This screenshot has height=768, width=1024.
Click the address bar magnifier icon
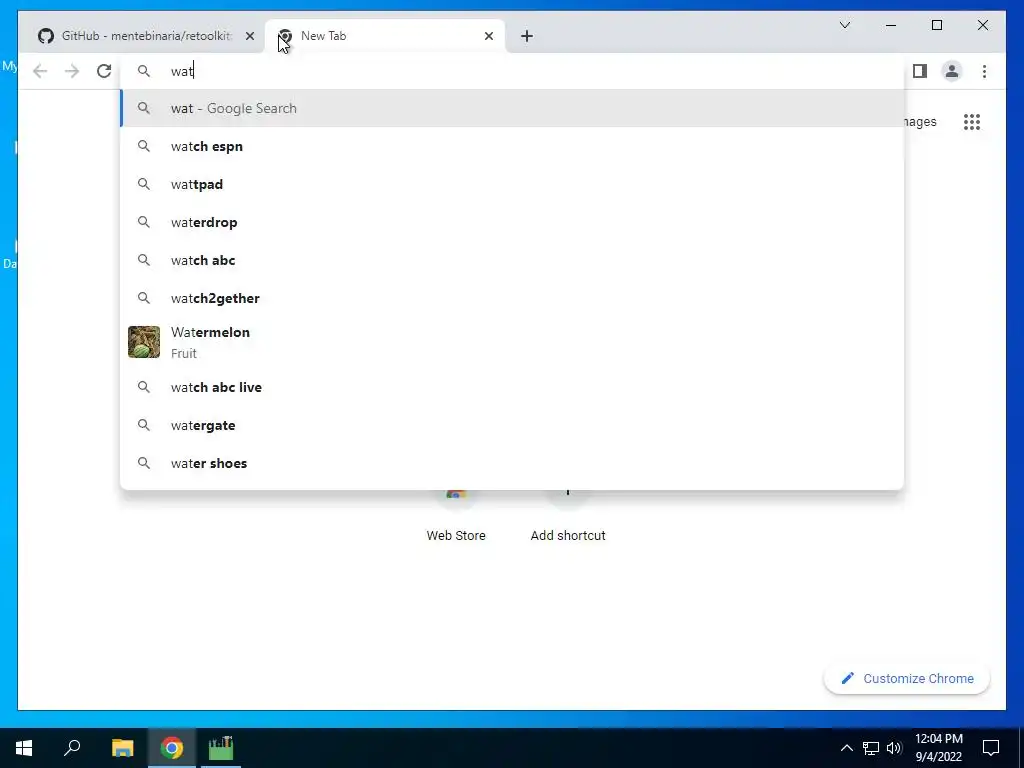pos(144,71)
